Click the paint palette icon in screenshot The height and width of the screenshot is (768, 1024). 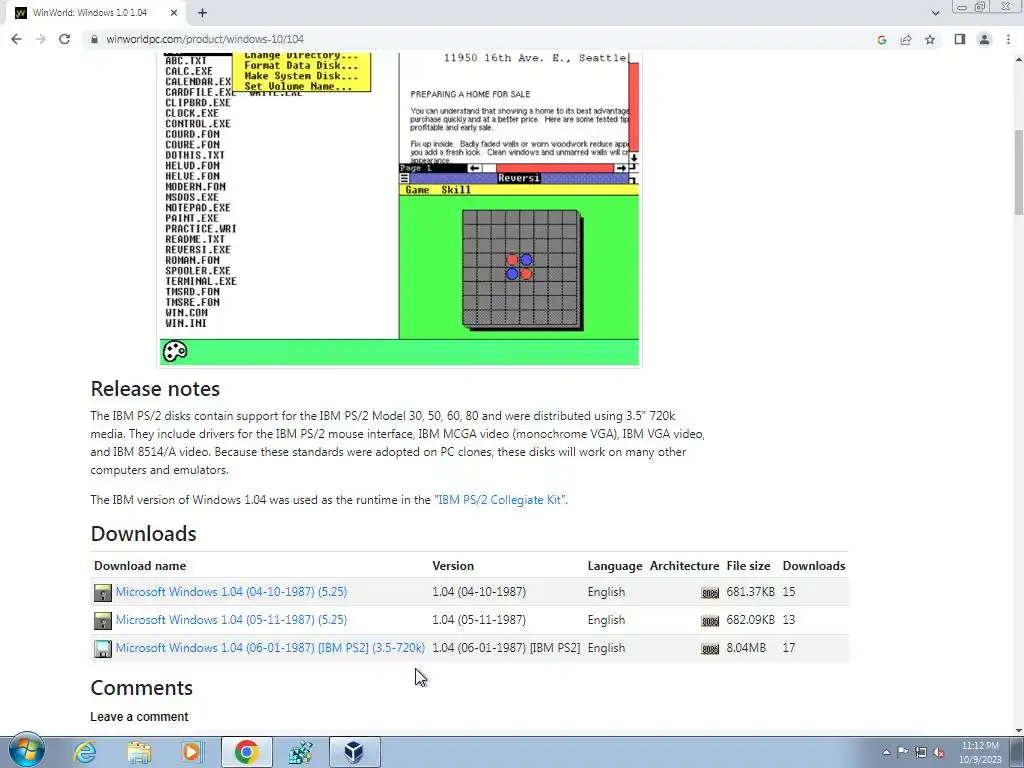174,351
